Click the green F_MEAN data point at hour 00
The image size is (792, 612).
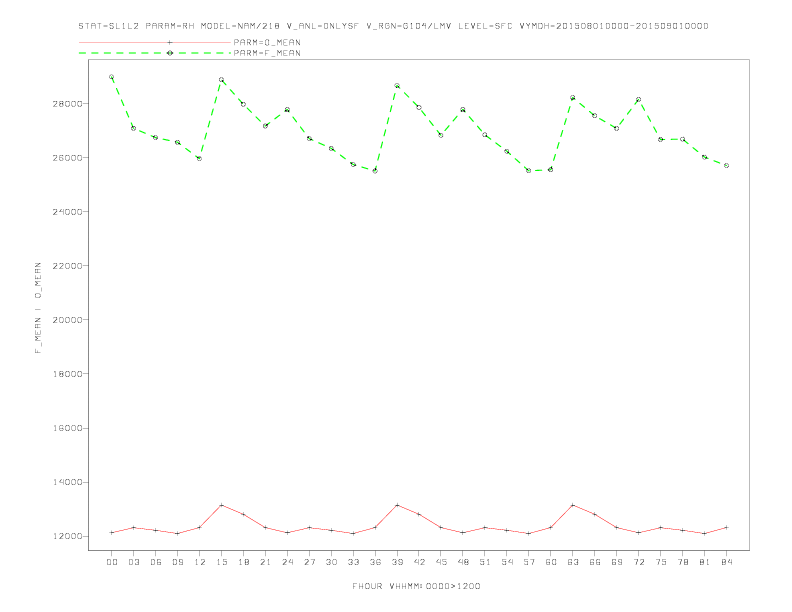(112, 77)
